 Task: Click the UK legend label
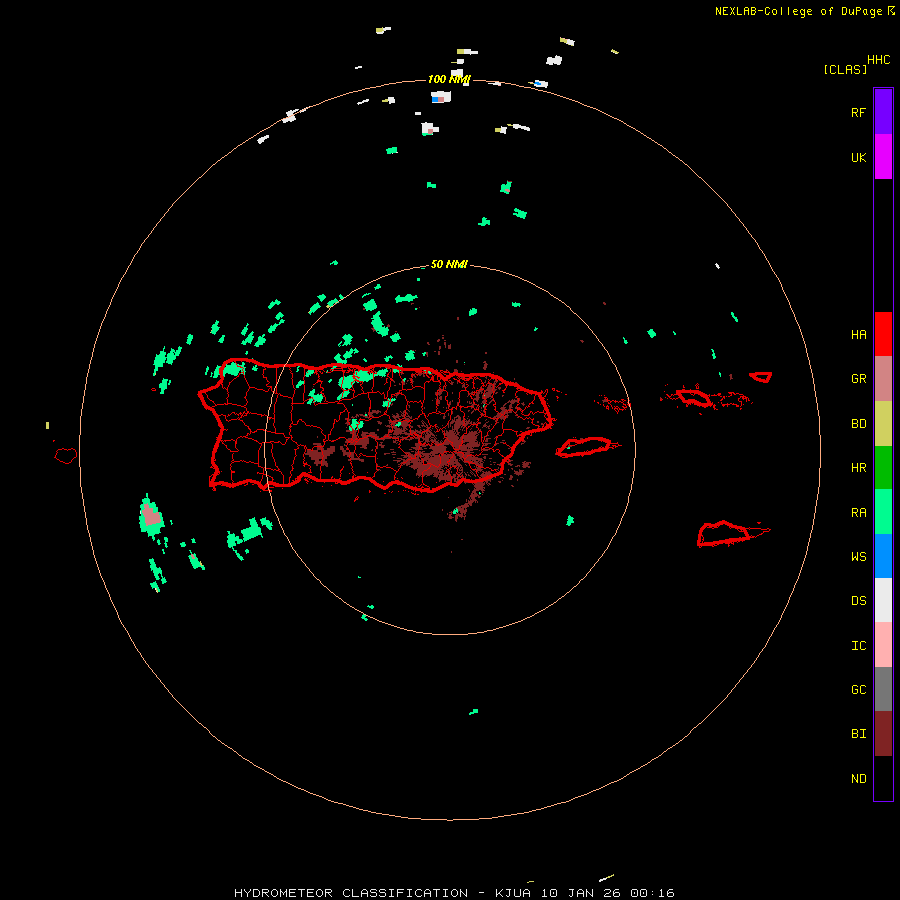858,157
